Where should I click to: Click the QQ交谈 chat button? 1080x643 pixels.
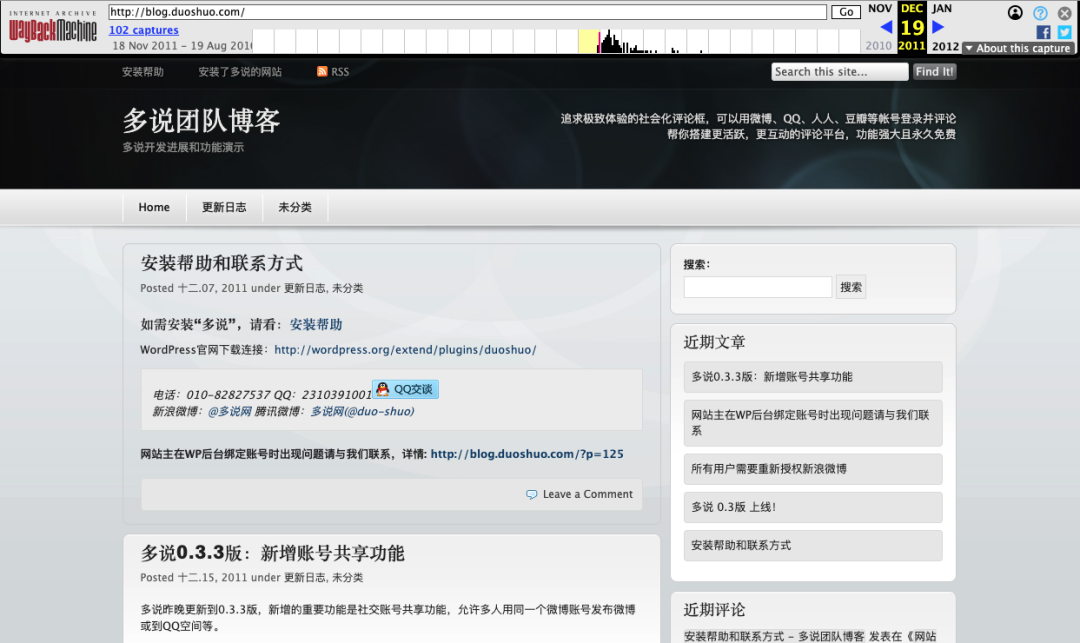405,389
